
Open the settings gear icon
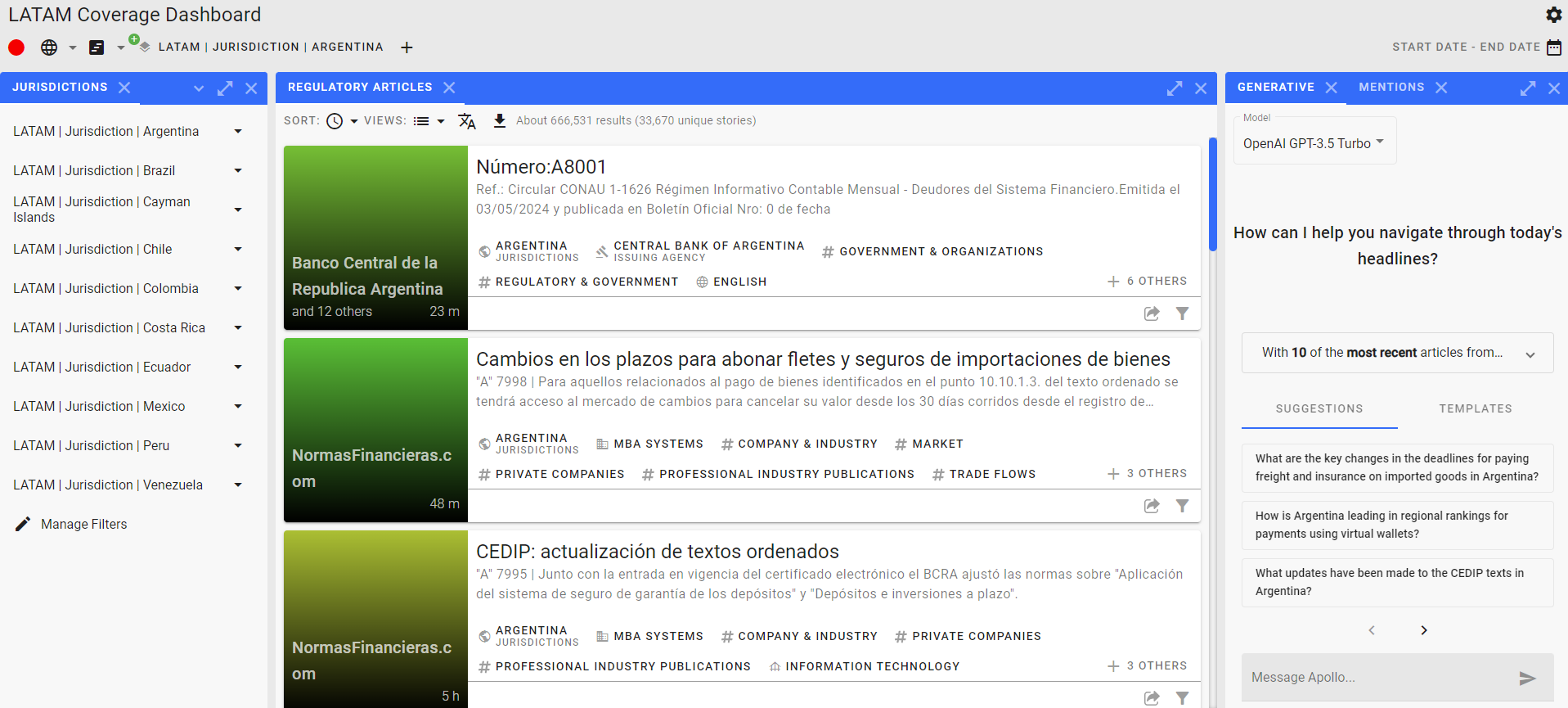1554,15
